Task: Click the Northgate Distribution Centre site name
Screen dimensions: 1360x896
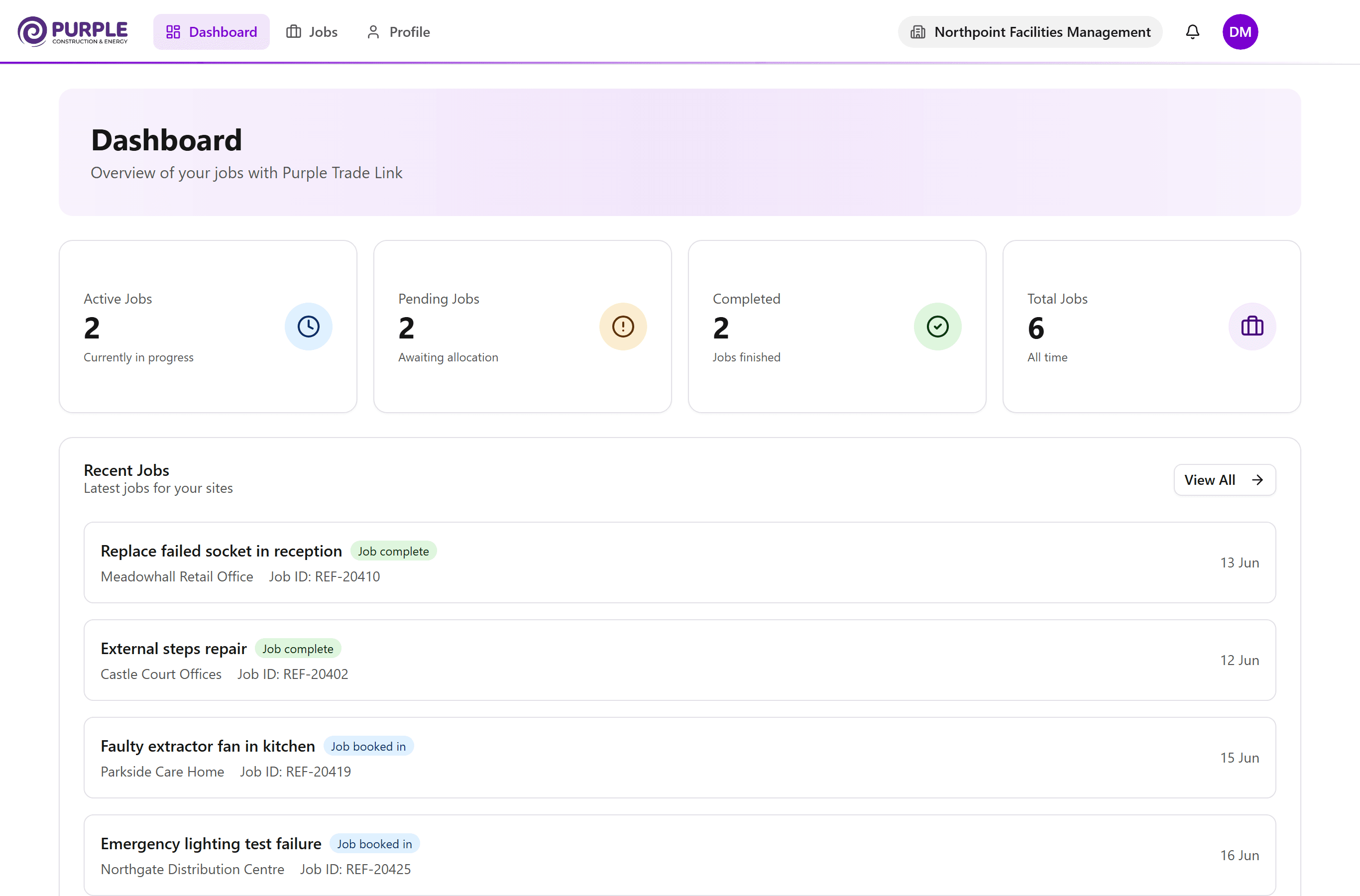Action: click(x=193, y=870)
